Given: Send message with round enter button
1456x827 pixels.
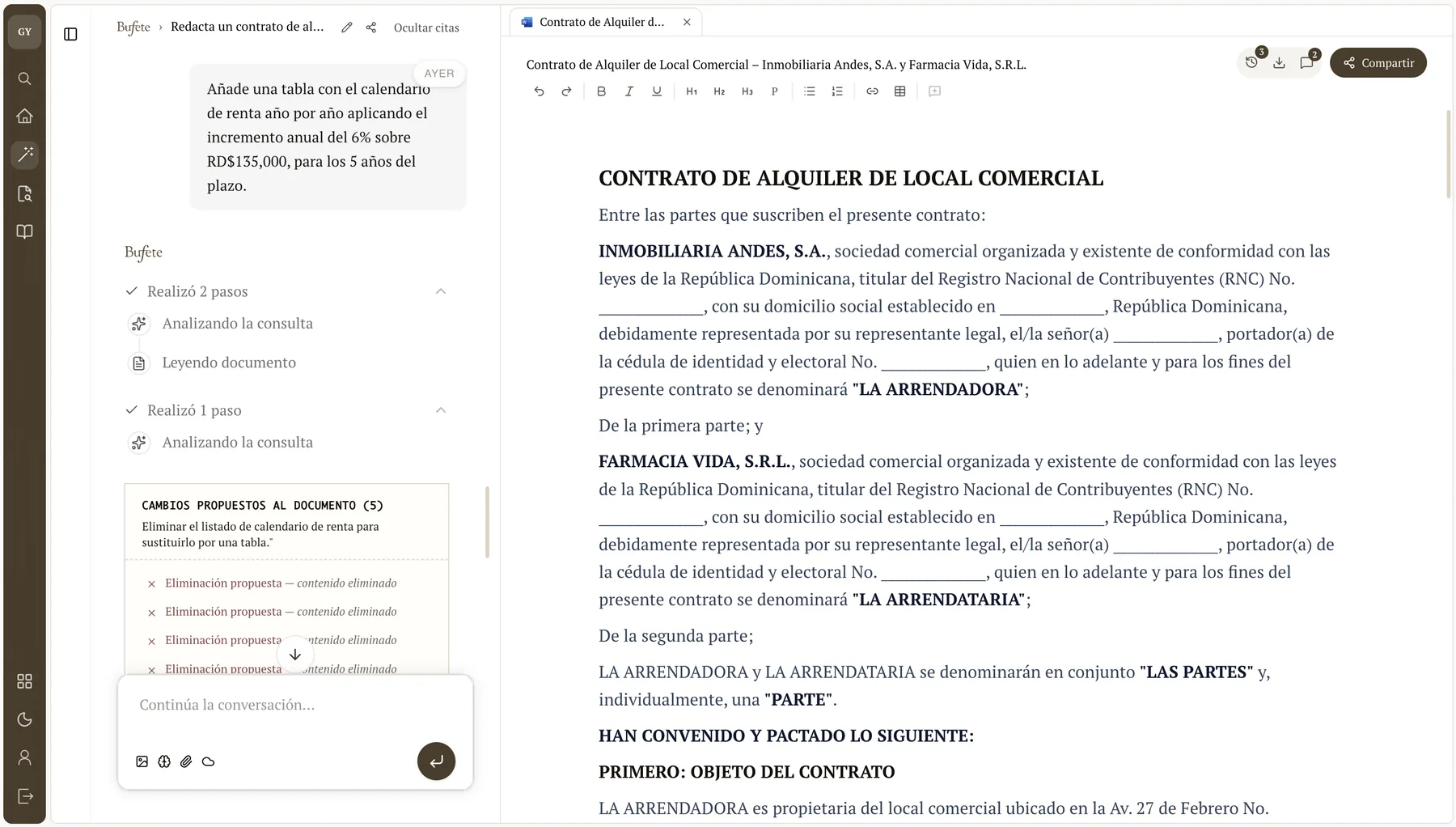Looking at the screenshot, I should 436,761.
